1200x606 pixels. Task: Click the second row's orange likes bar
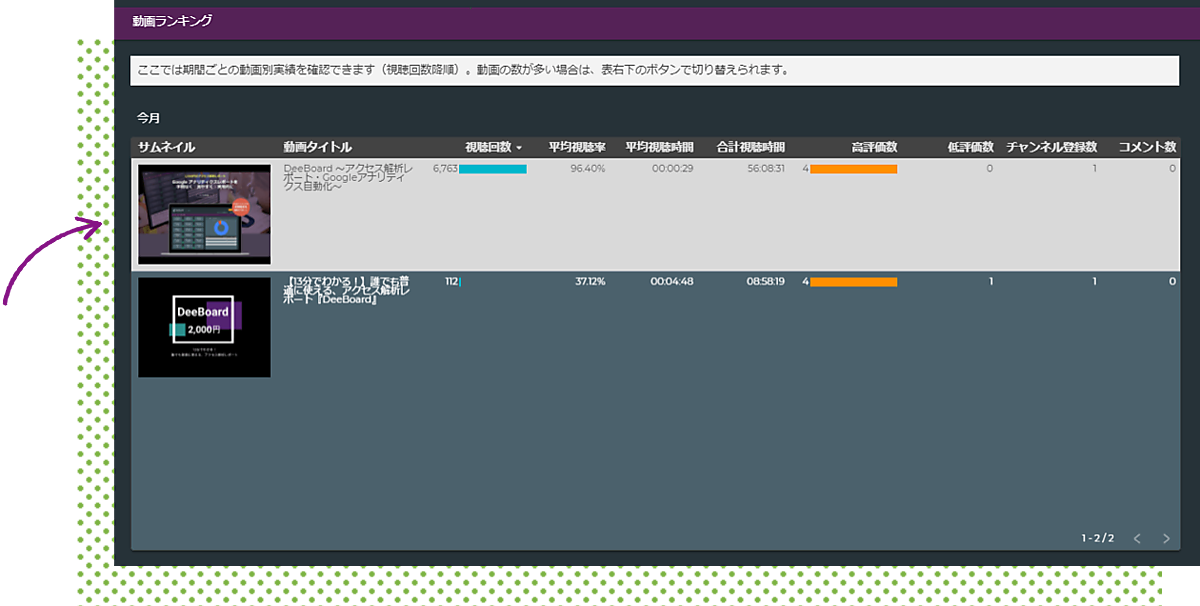853,282
